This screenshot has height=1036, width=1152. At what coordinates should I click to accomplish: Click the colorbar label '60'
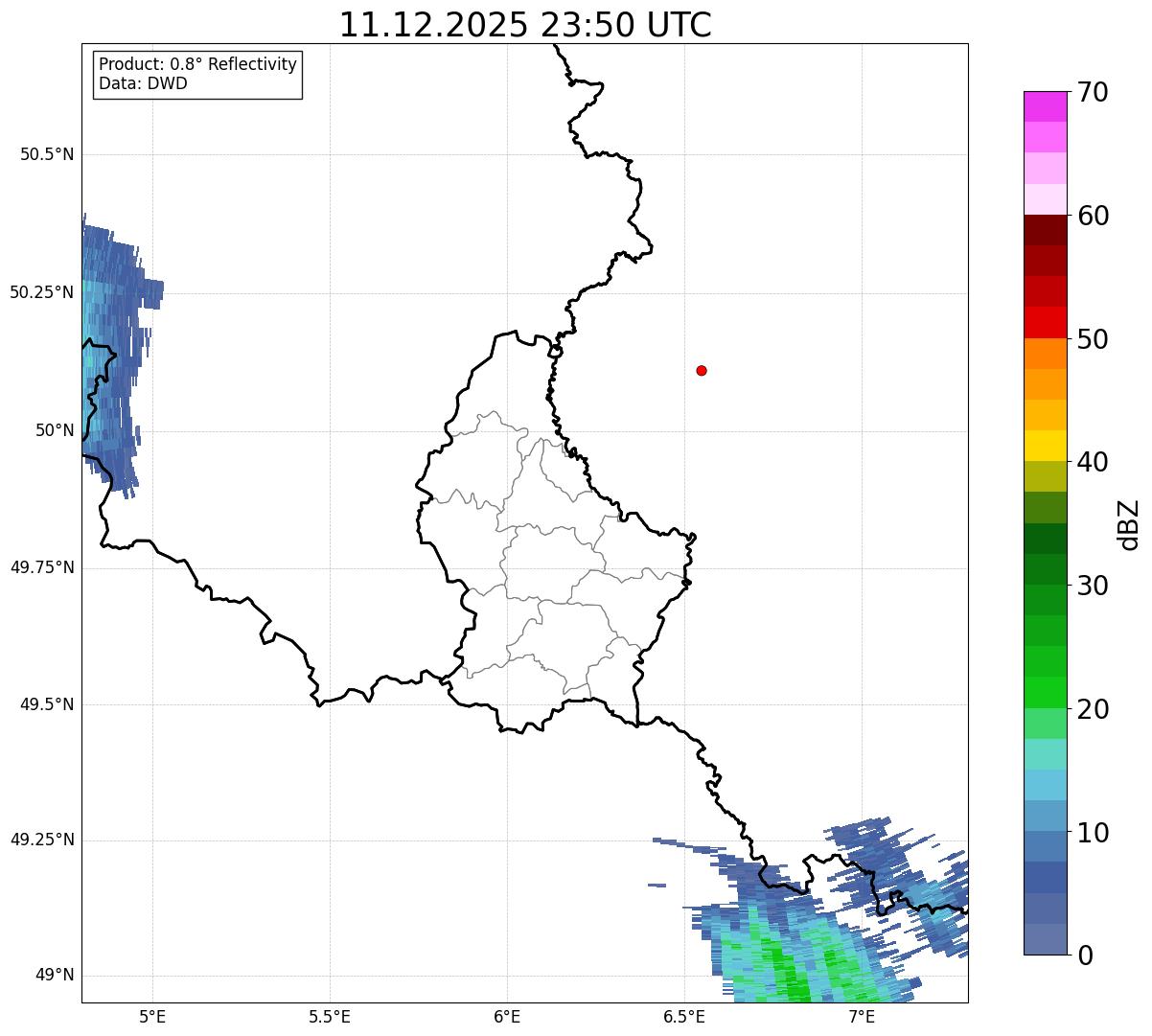1094,216
